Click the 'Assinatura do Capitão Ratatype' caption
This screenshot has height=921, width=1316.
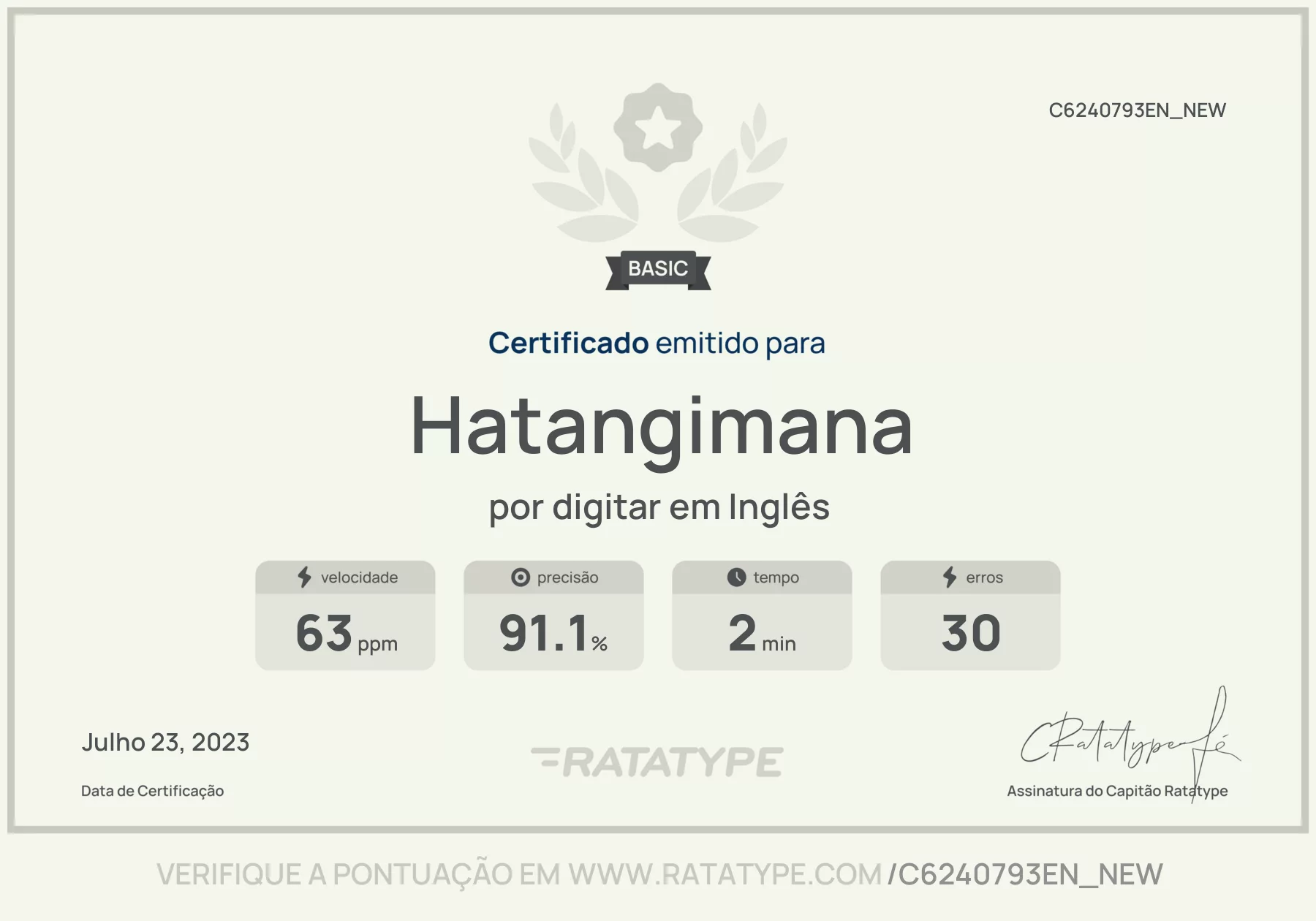pos(1117,791)
